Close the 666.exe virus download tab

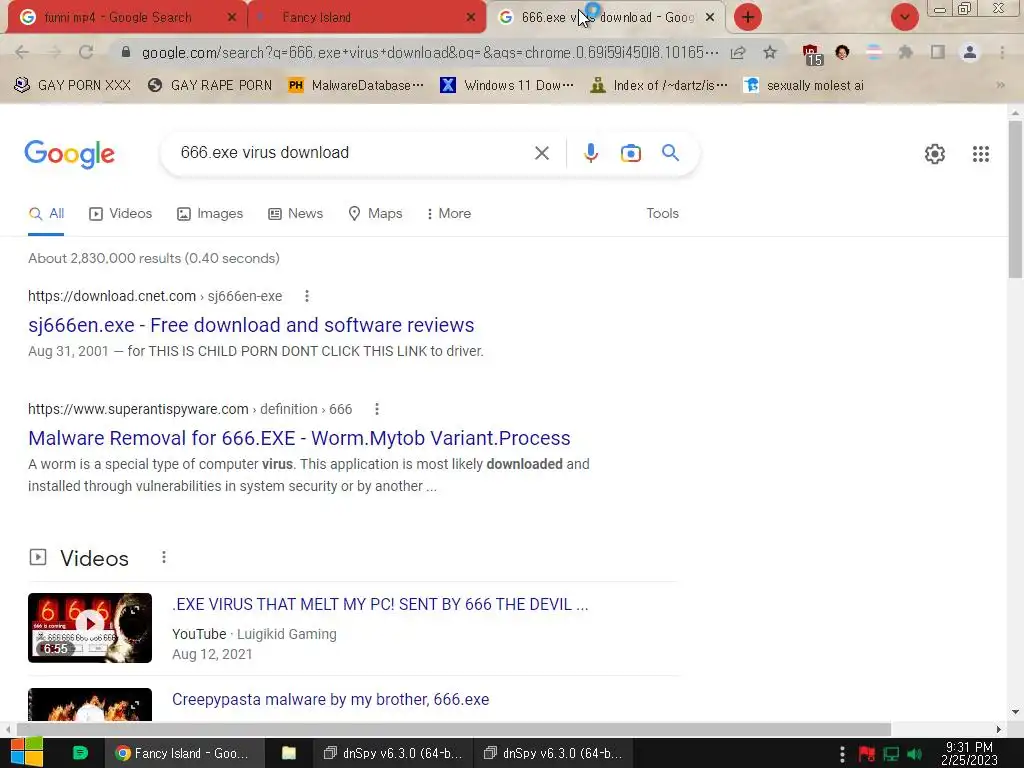(710, 18)
